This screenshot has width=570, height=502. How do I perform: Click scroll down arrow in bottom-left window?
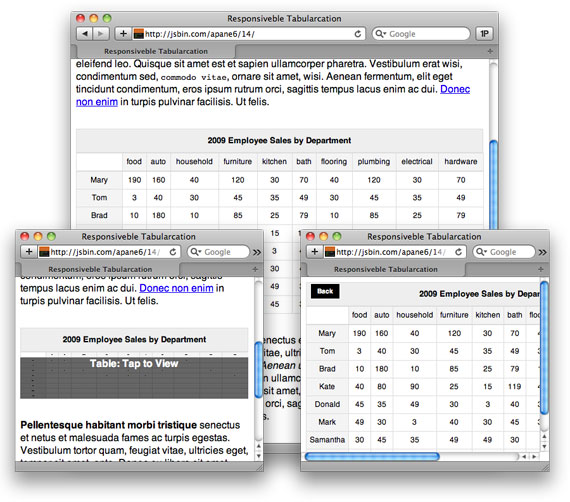pos(258,456)
